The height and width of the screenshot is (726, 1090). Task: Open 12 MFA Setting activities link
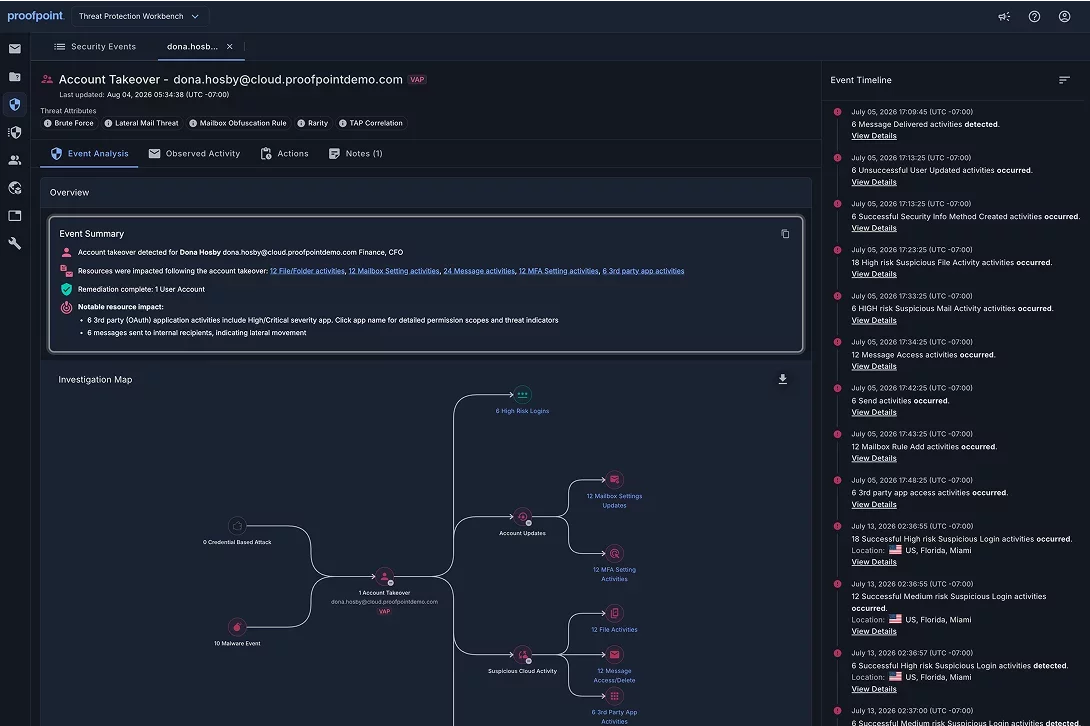(558, 271)
